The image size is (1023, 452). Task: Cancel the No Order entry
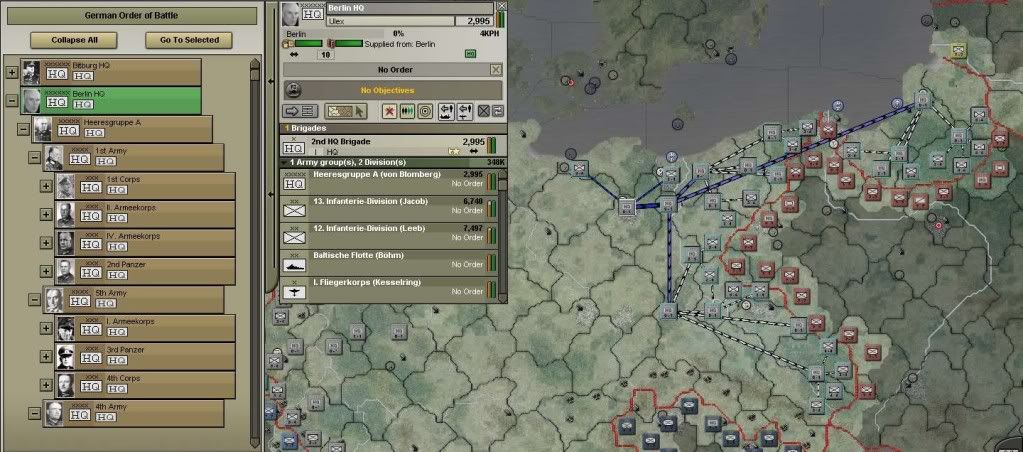click(496, 70)
